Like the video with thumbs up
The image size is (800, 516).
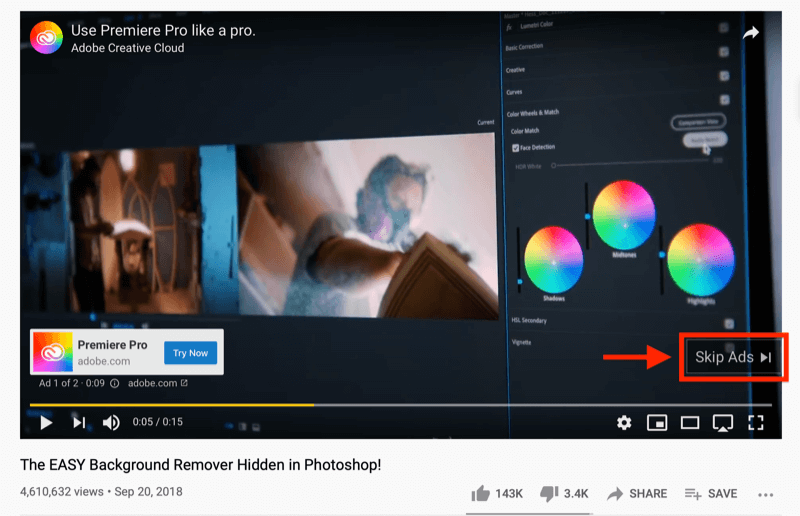480,494
